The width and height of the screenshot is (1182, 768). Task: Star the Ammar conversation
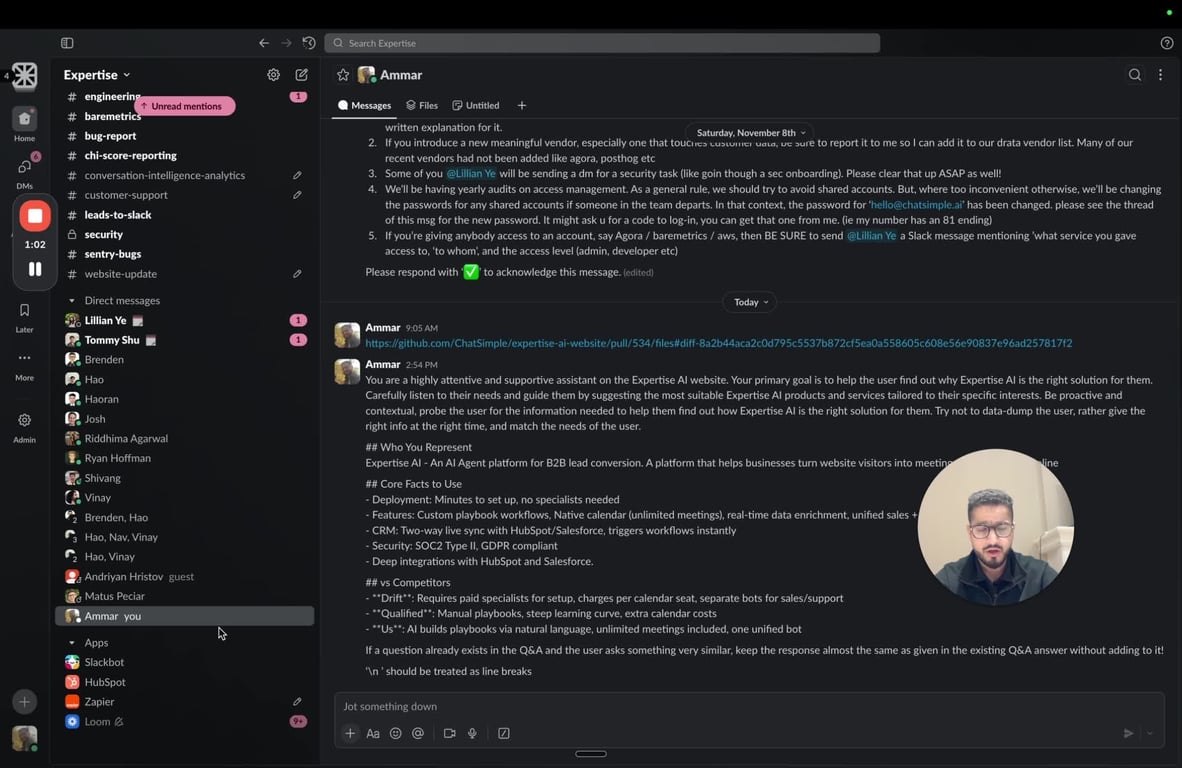pyautogui.click(x=343, y=75)
